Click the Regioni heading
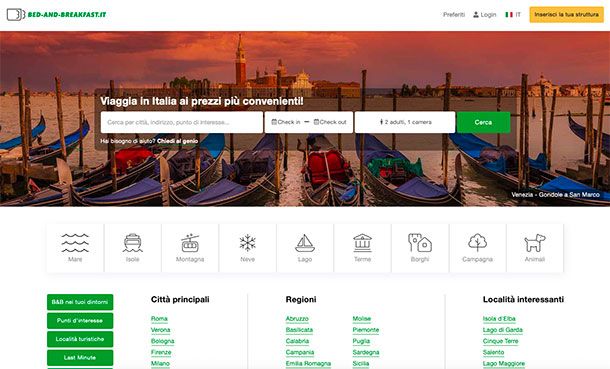 coord(301,299)
